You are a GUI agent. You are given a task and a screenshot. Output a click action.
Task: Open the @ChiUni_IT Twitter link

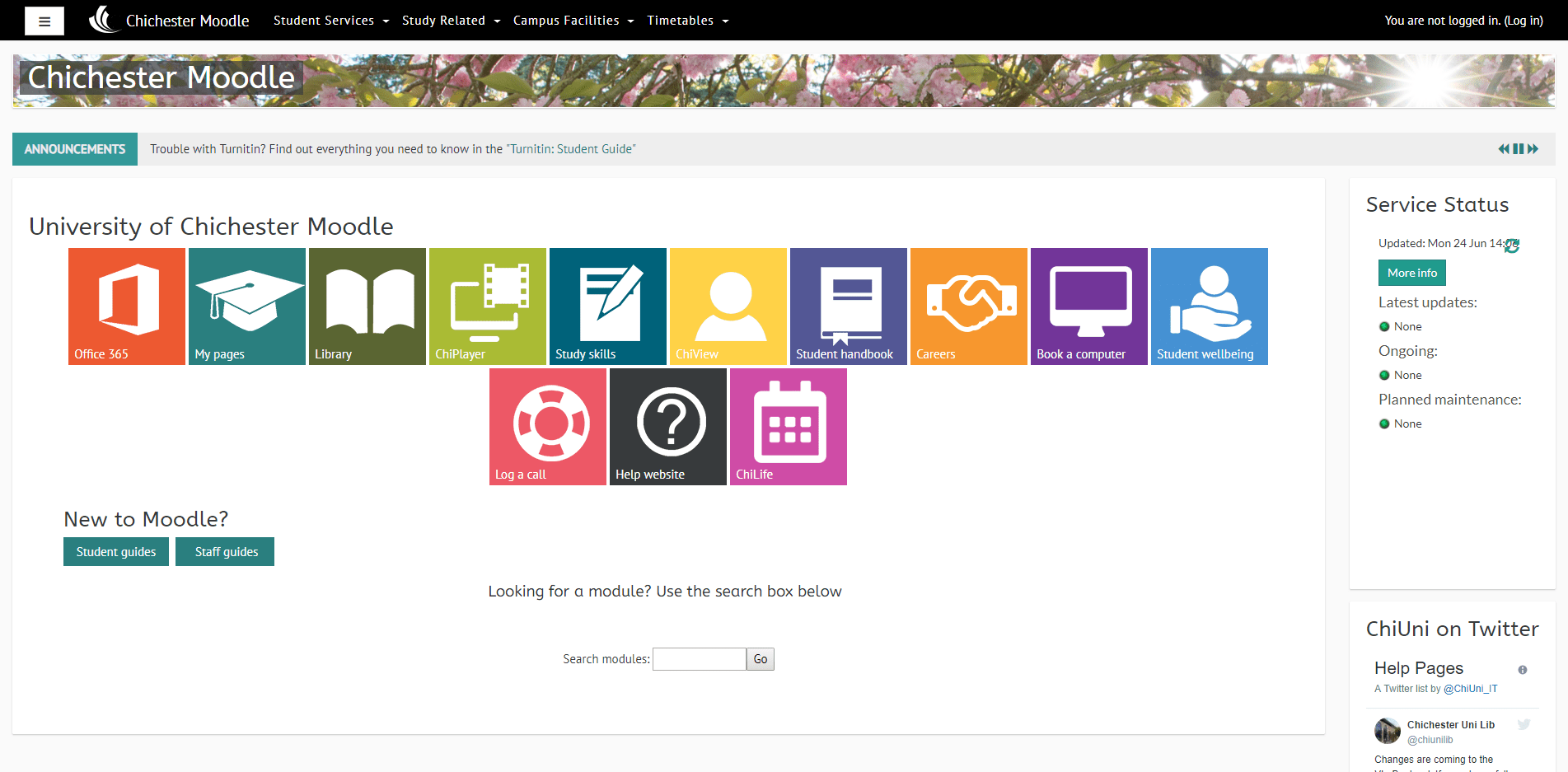coord(1471,689)
